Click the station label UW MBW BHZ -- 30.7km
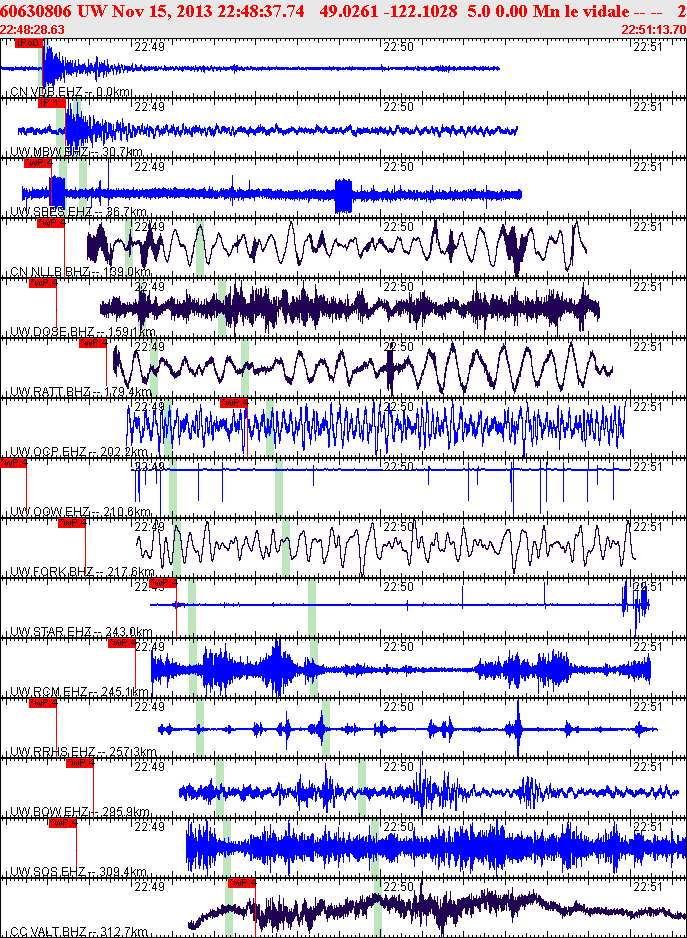 77,152
